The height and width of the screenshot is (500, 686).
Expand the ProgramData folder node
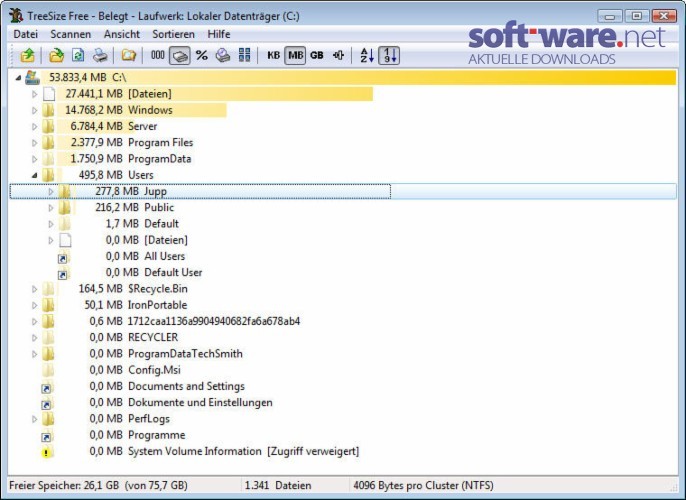(x=35, y=159)
